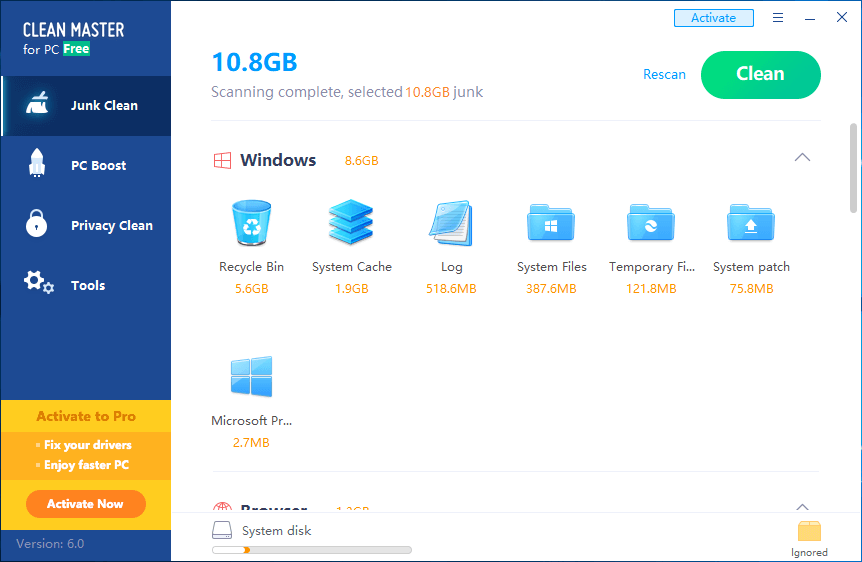Click the Junk Clean broom icon
This screenshot has width=862, height=562.
click(37, 103)
